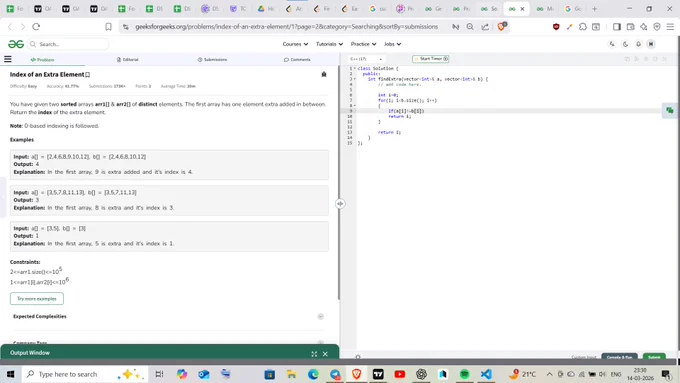
Task: Click the panel splitter handle icon
Action: [340, 203]
